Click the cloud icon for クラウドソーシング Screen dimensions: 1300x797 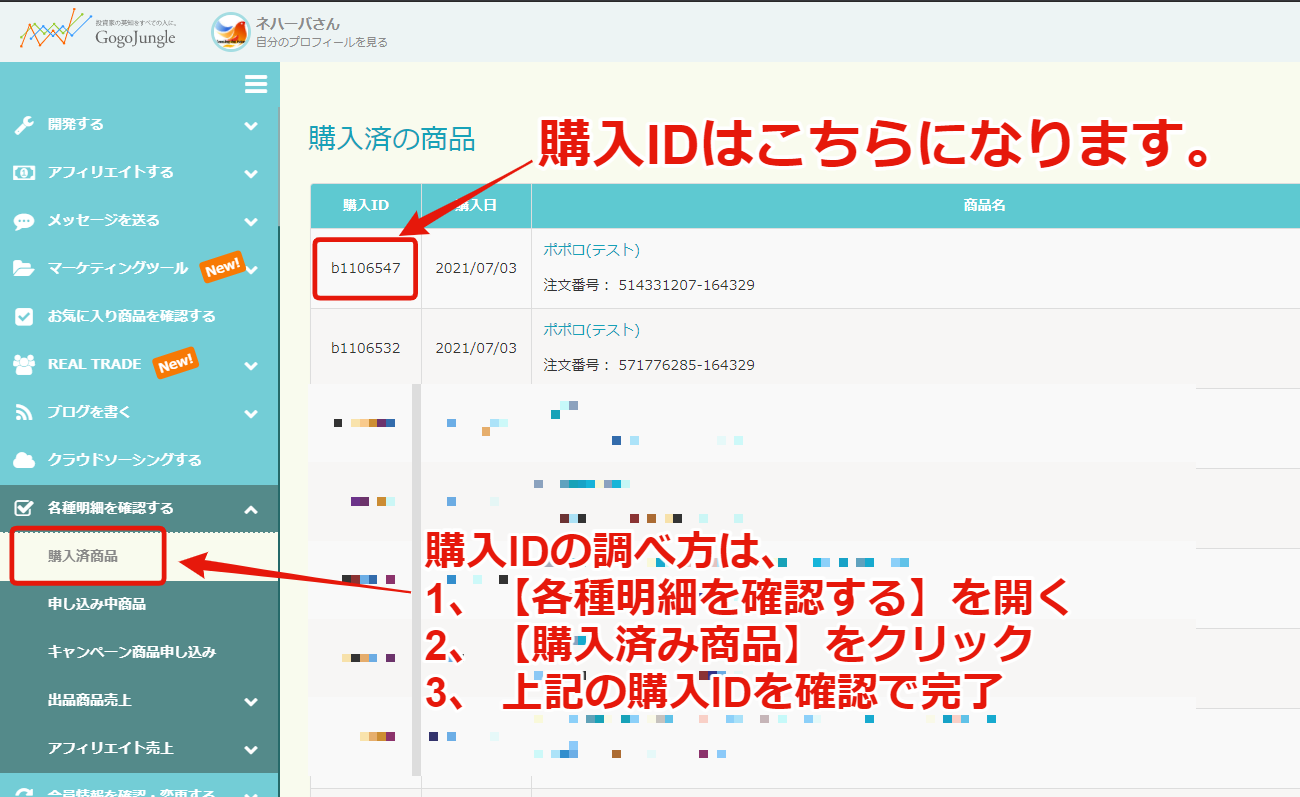pos(24,461)
